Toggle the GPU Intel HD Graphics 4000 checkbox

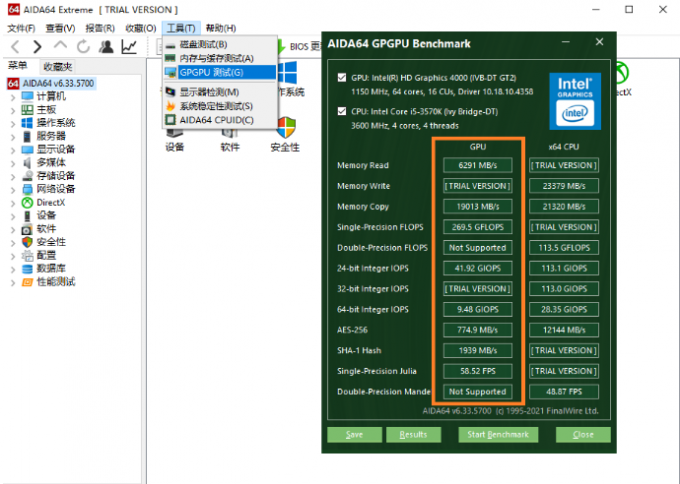(x=342, y=78)
